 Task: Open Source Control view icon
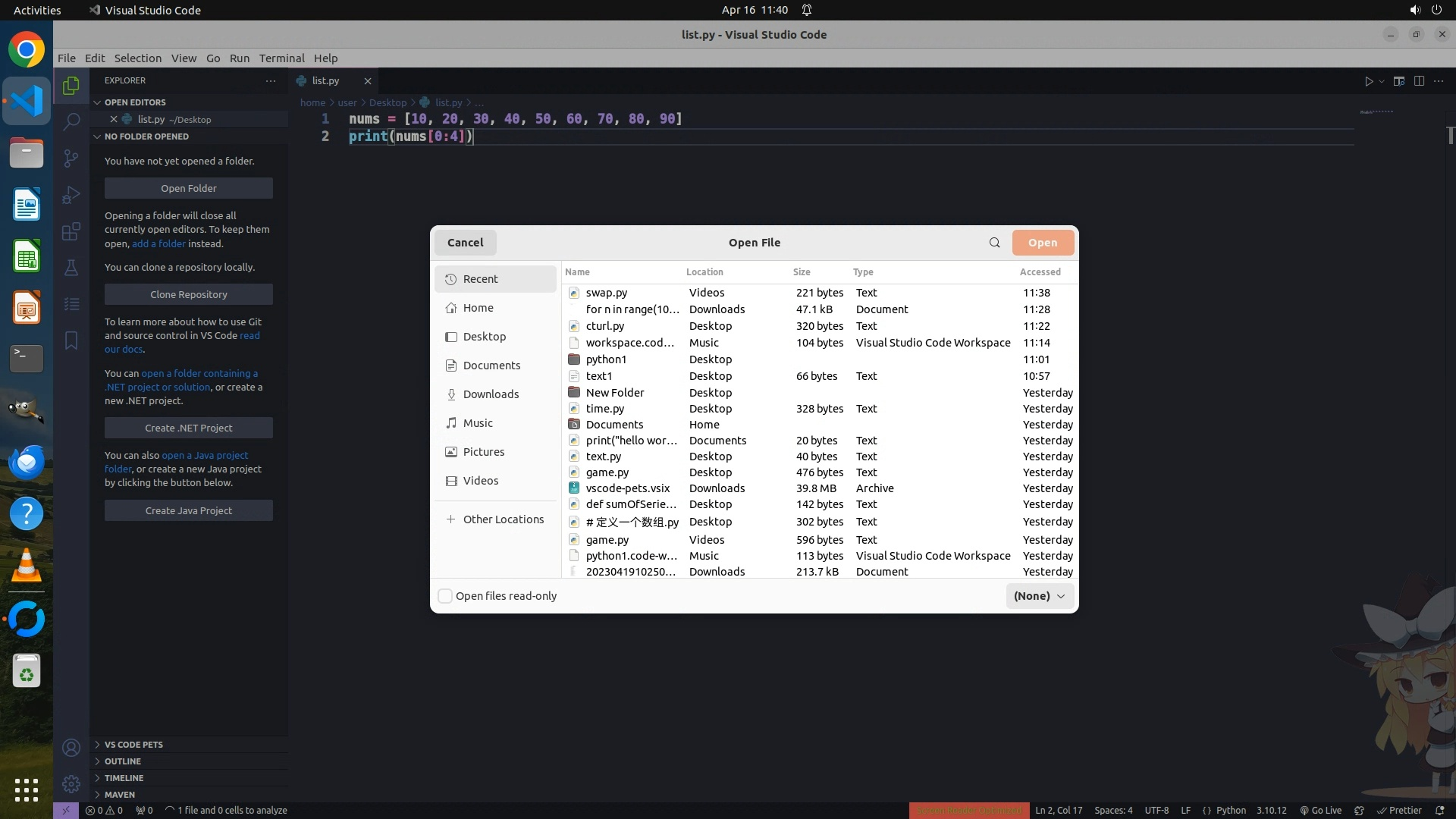click(71, 158)
